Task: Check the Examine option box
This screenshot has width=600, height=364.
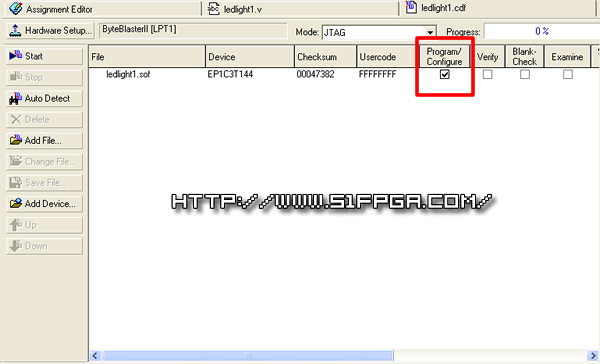Action: tap(568, 74)
